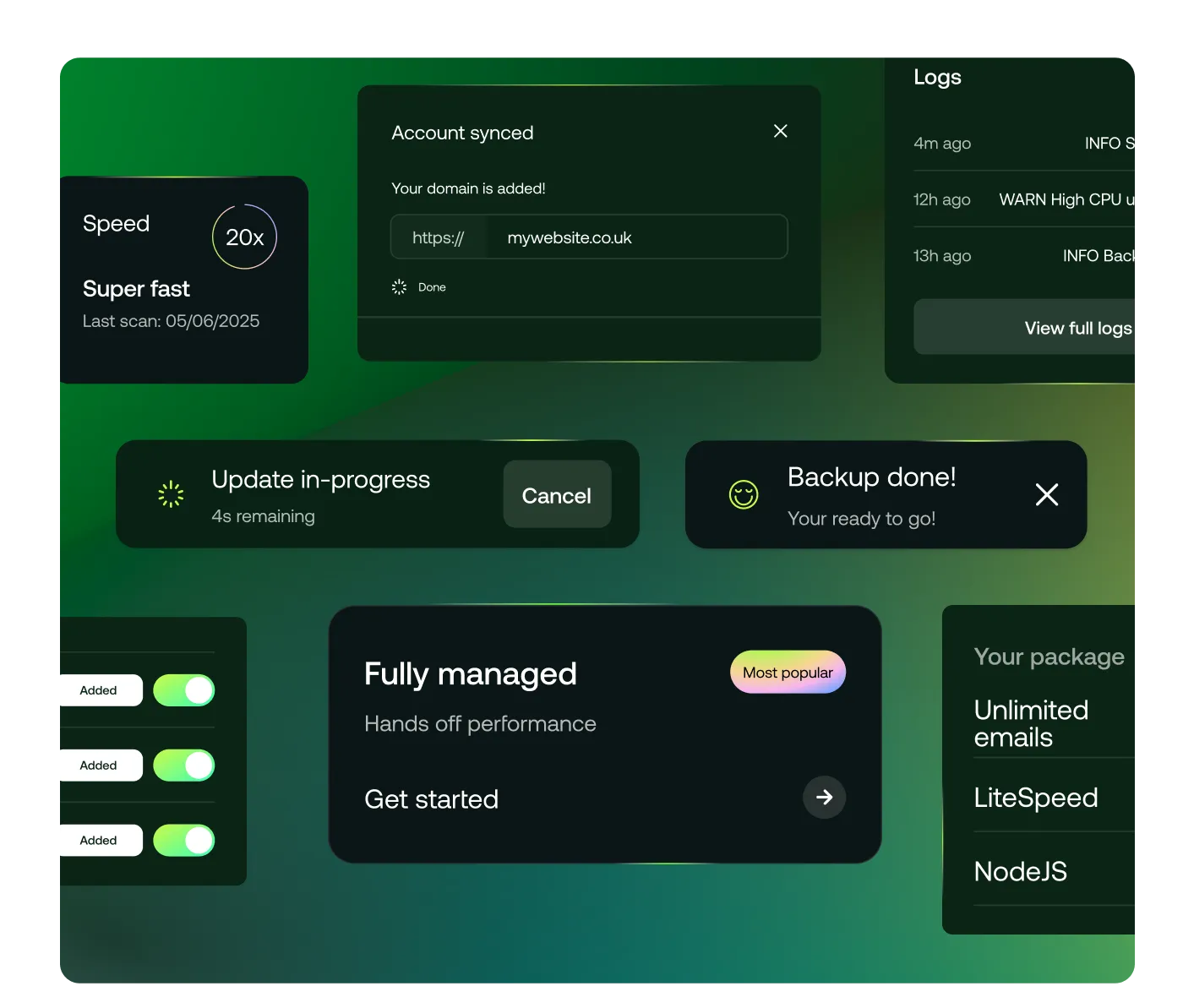Click the 20x speed gauge circle
The width and height of the screenshot is (1183, 1008).
(x=244, y=237)
